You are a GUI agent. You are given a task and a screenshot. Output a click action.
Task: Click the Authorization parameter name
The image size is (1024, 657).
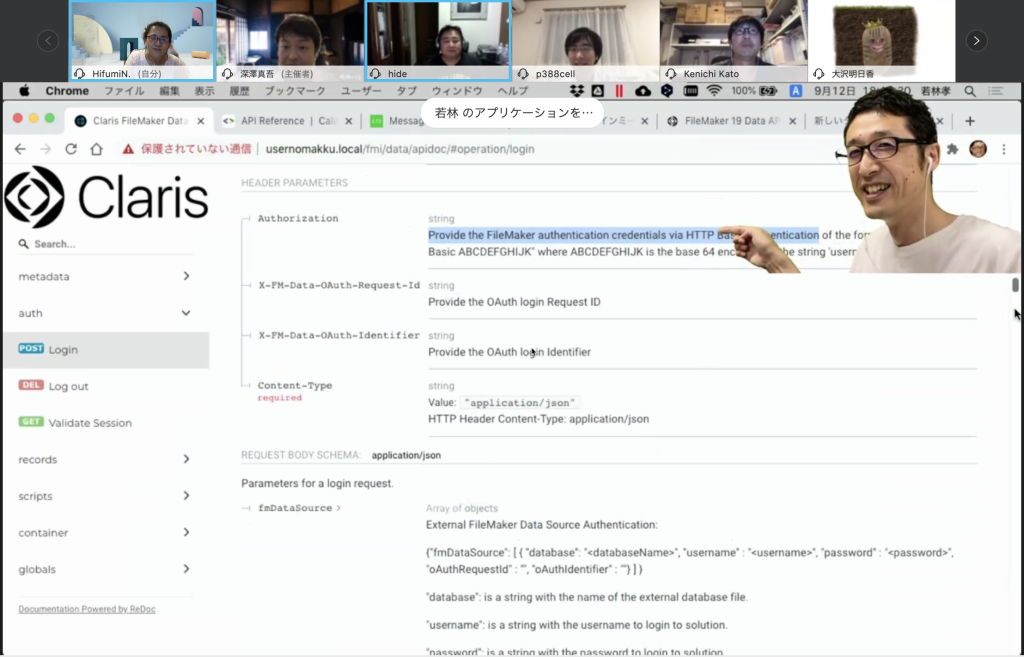pyautogui.click(x=298, y=218)
